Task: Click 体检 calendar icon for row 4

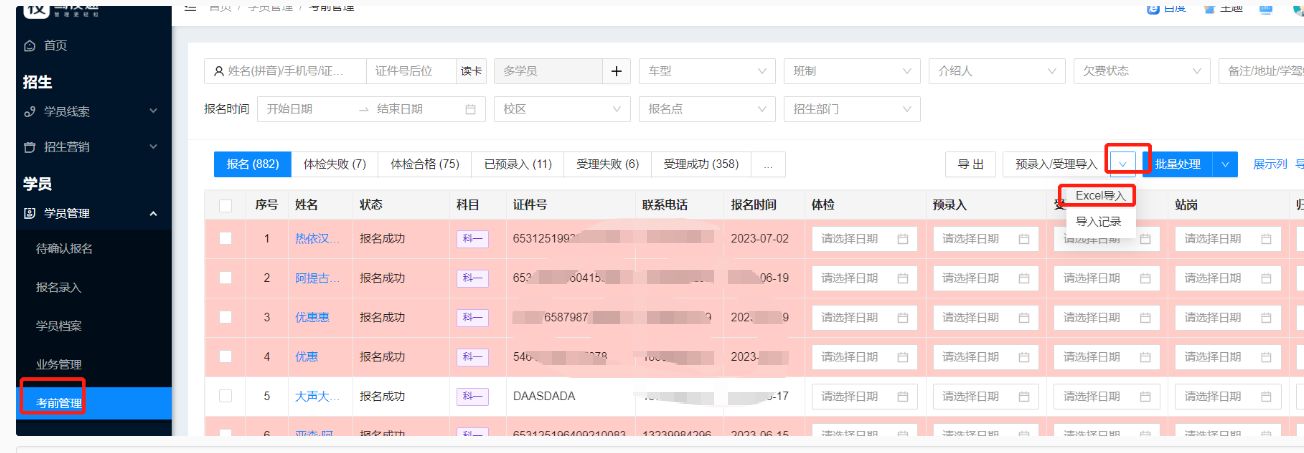Action: (903, 356)
